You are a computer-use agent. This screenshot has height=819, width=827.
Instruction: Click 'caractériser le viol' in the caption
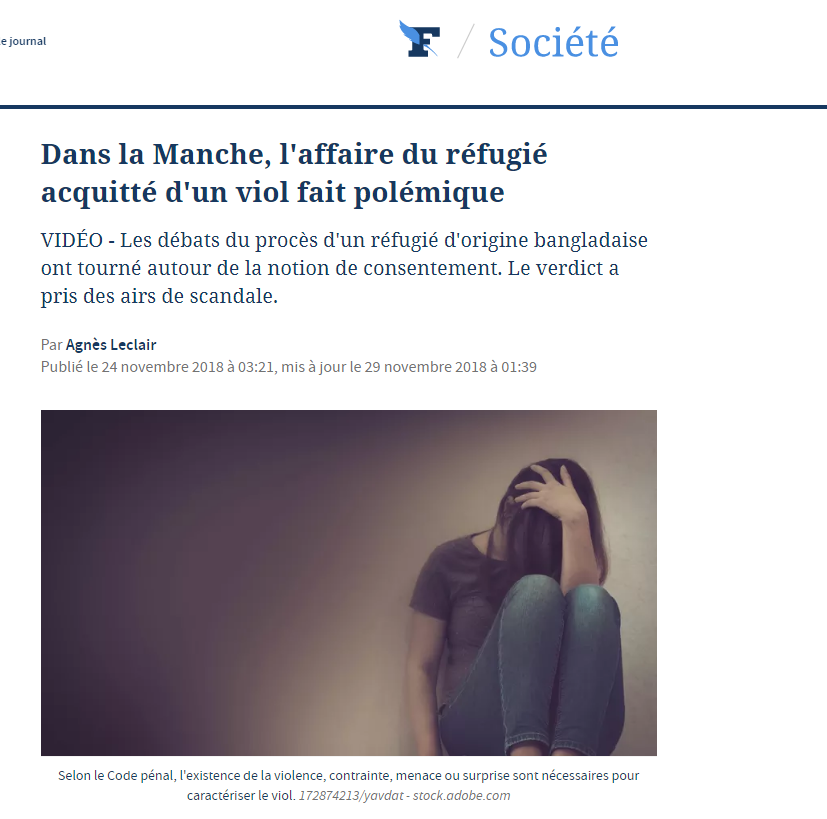tap(241, 796)
